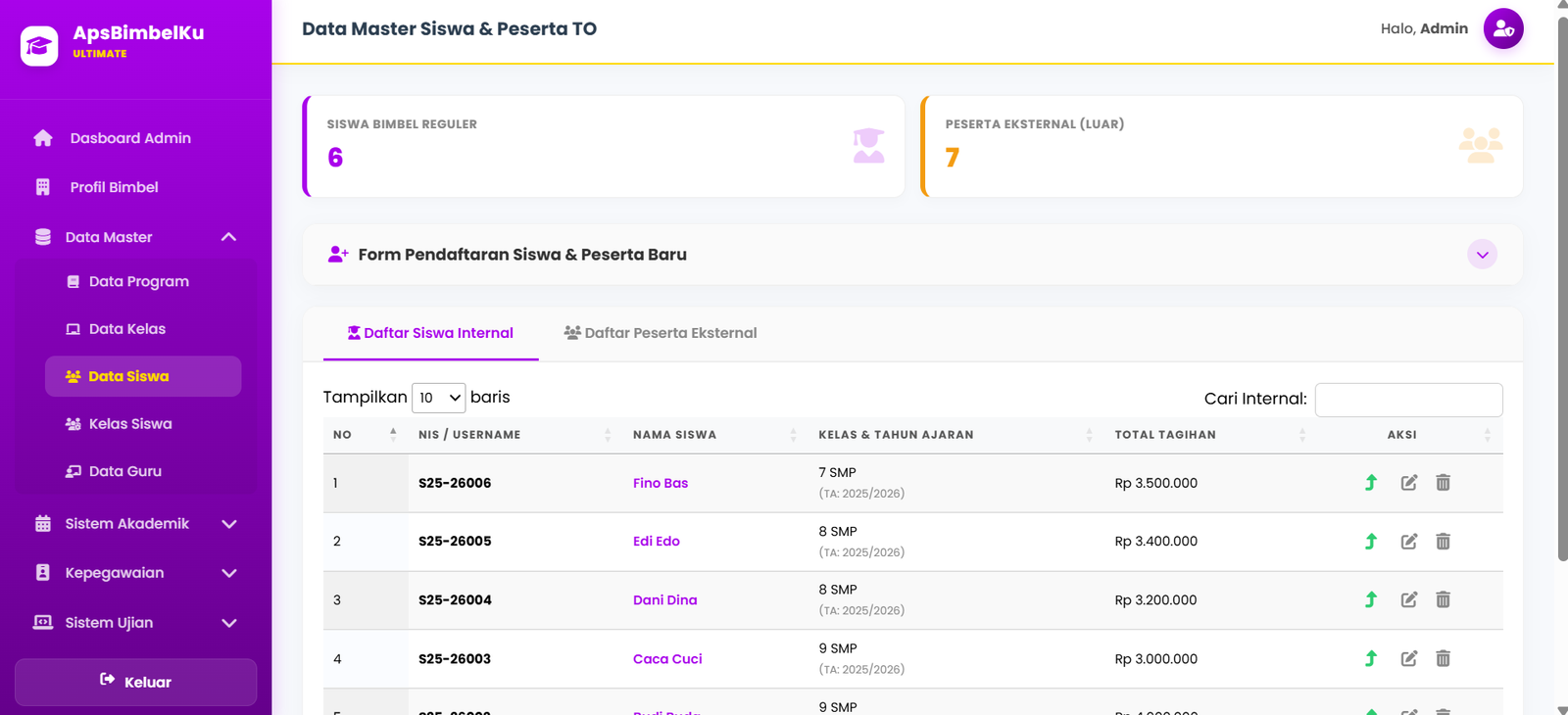Image resolution: width=1568 pixels, height=715 pixels.
Task: Switch to Daftar Peserta Eksternal tab
Action: point(661,333)
